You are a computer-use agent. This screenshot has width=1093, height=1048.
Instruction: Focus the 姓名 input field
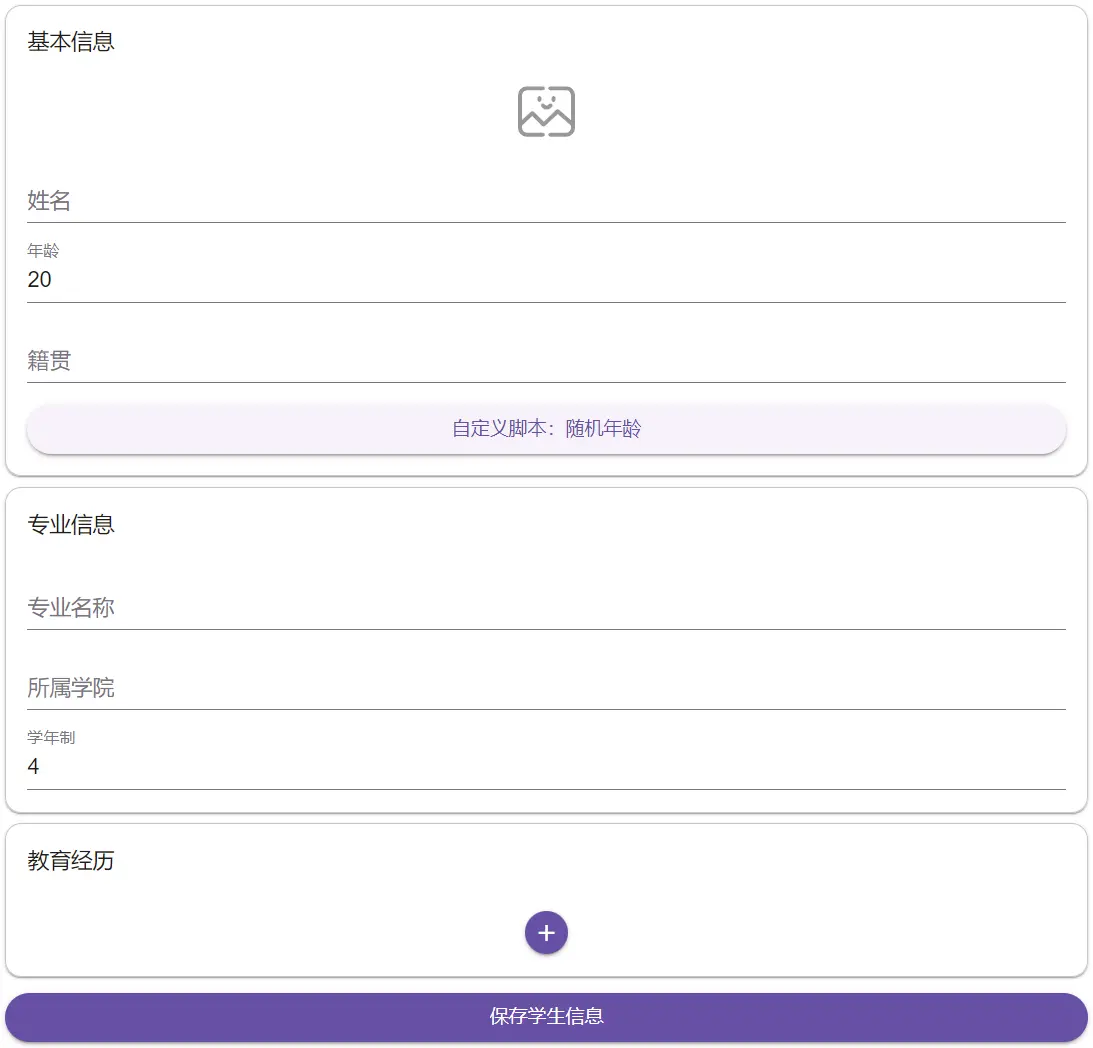click(x=546, y=201)
